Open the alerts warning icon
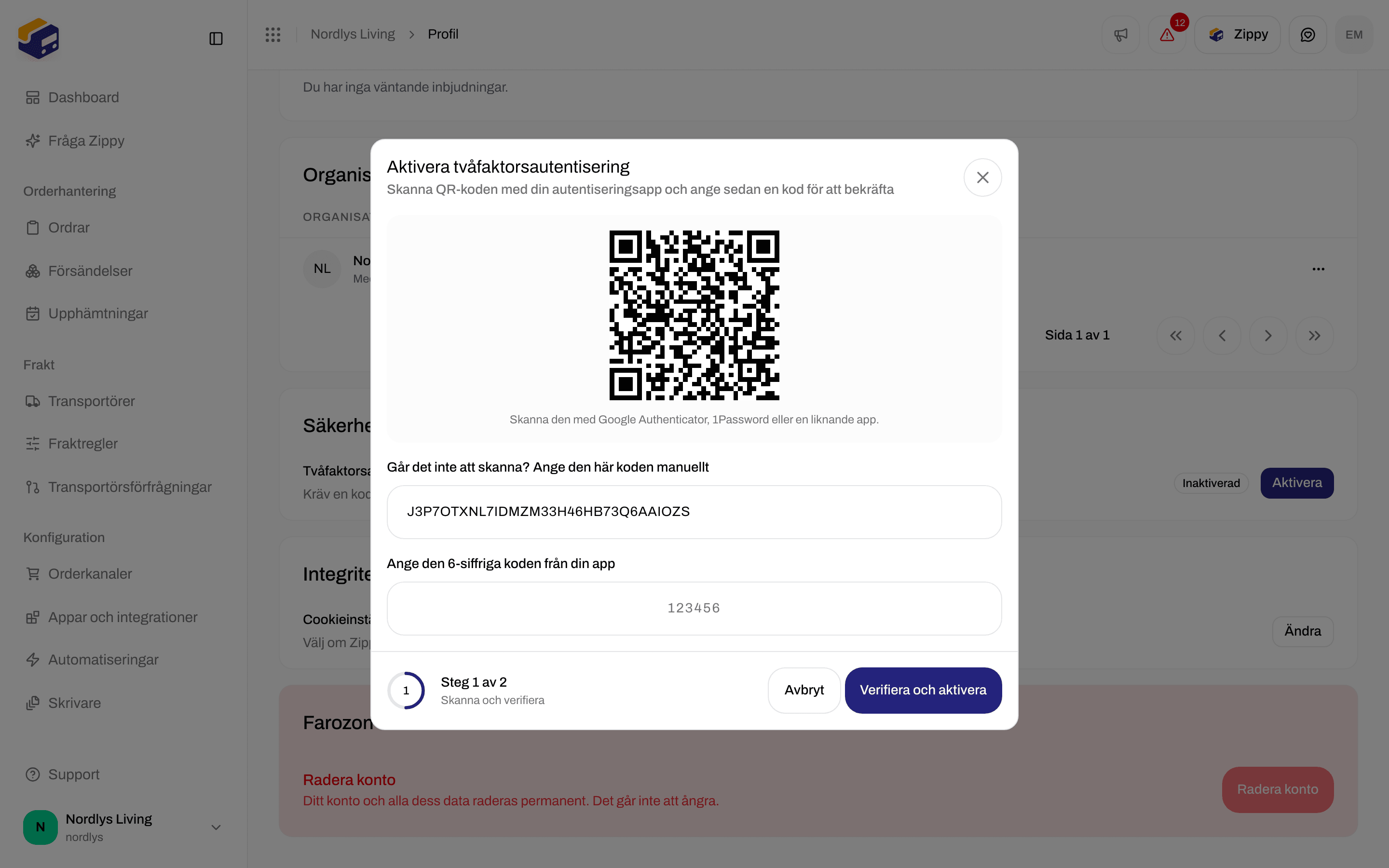This screenshot has height=868, width=1389. click(x=1167, y=34)
